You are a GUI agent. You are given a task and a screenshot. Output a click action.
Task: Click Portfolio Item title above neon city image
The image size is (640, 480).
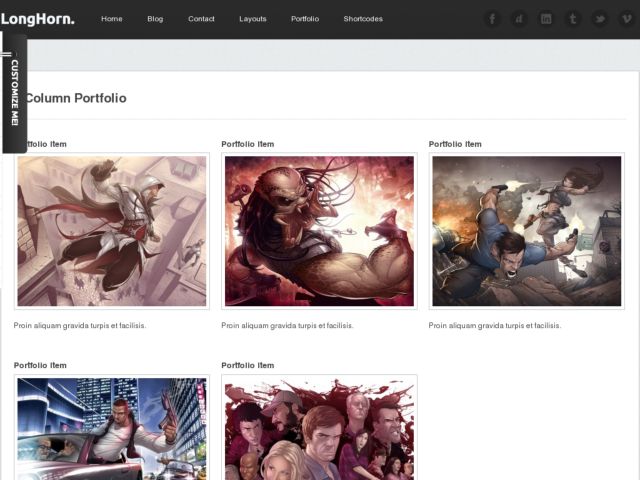point(40,365)
